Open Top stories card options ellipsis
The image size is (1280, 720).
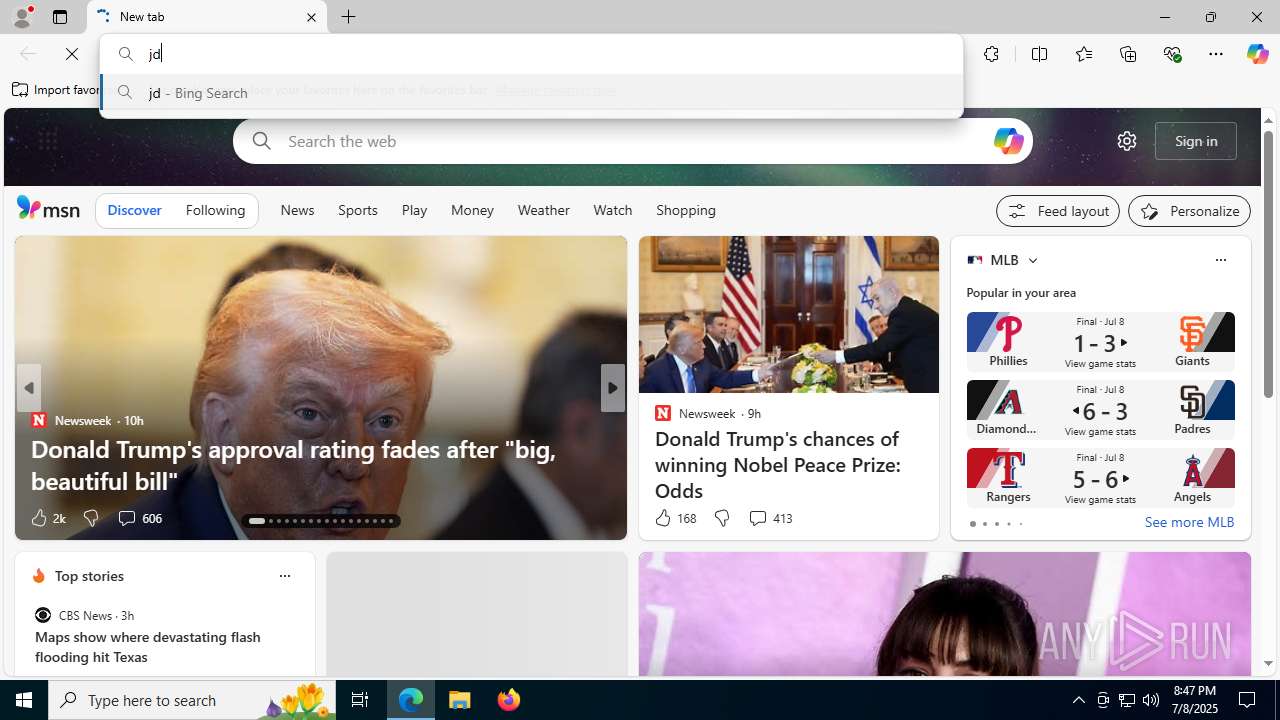(284, 576)
